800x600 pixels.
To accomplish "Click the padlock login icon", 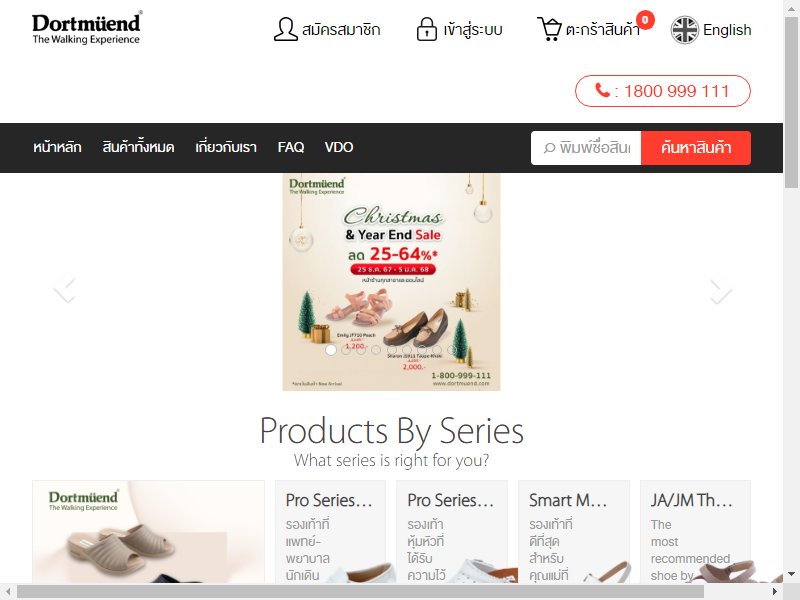I will [x=427, y=29].
